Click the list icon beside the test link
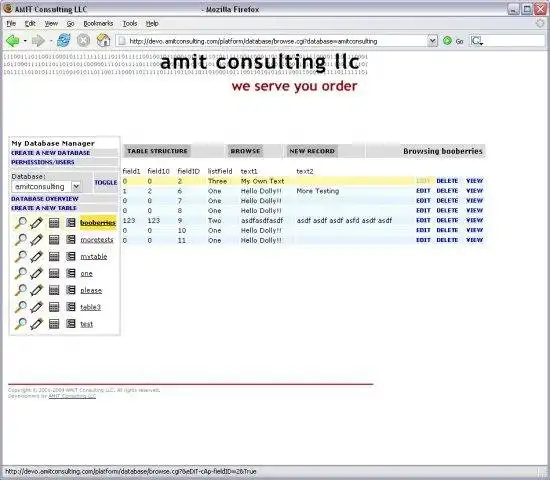Viewport: 550px width, 480px height. tap(71, 324)
